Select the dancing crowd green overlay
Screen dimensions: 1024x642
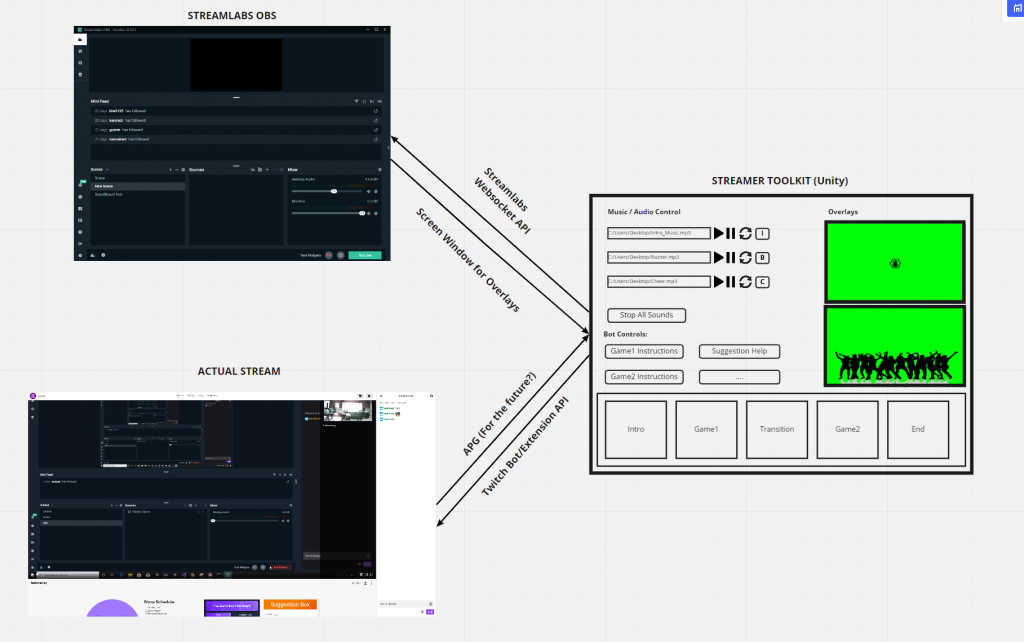[895, 346]
